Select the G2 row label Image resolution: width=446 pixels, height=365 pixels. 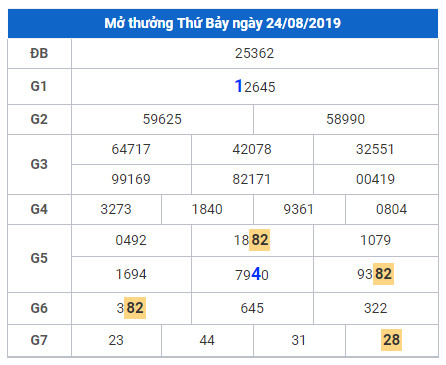click(39, 119)
